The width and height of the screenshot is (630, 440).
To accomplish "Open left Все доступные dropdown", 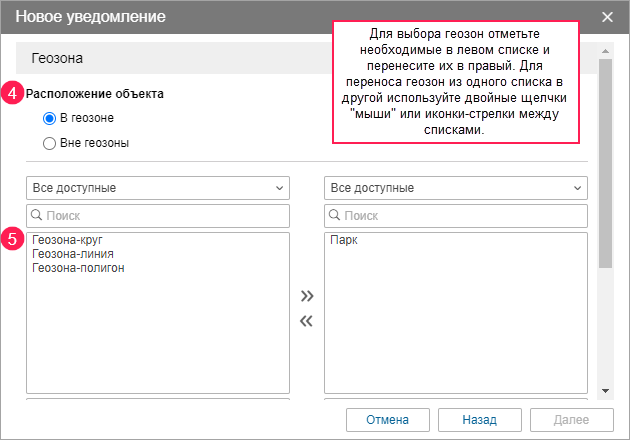I will click(x=158, y=188).
